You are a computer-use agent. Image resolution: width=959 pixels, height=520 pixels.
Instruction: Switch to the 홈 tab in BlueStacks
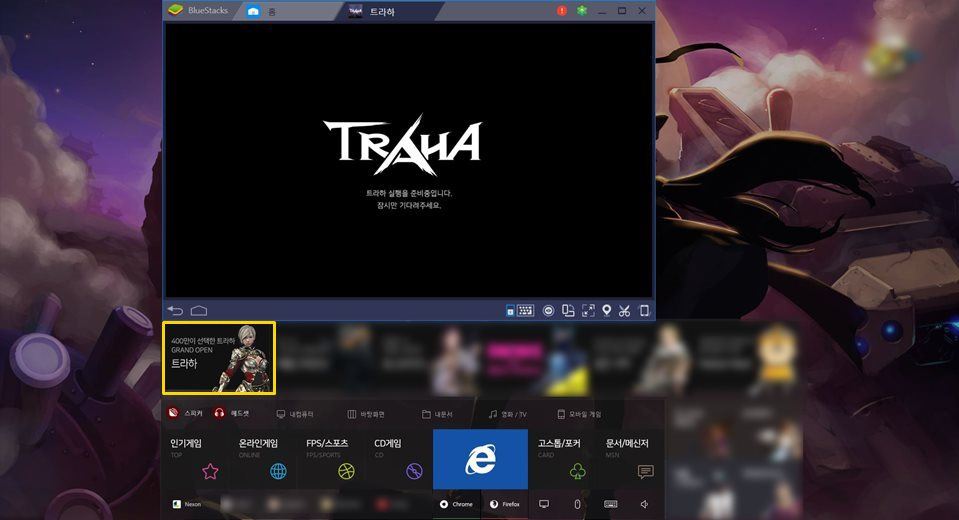coord(289,11)
